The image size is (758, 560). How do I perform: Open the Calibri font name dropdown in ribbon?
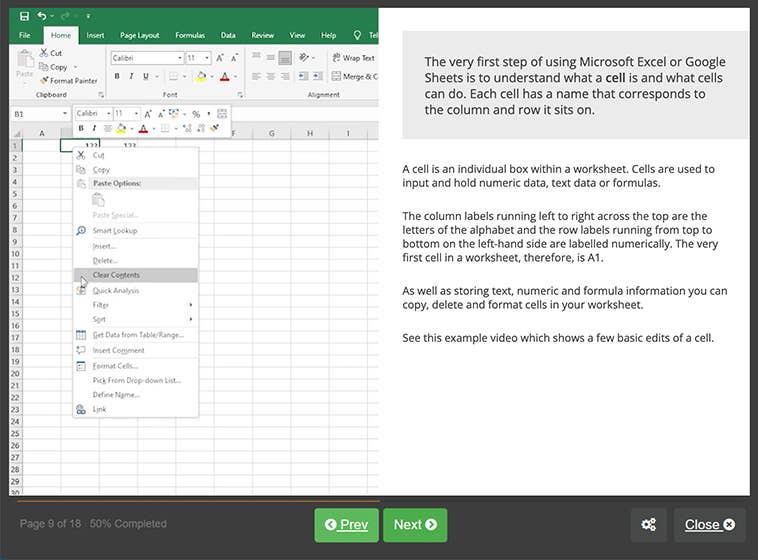click(x=146, y=58)
